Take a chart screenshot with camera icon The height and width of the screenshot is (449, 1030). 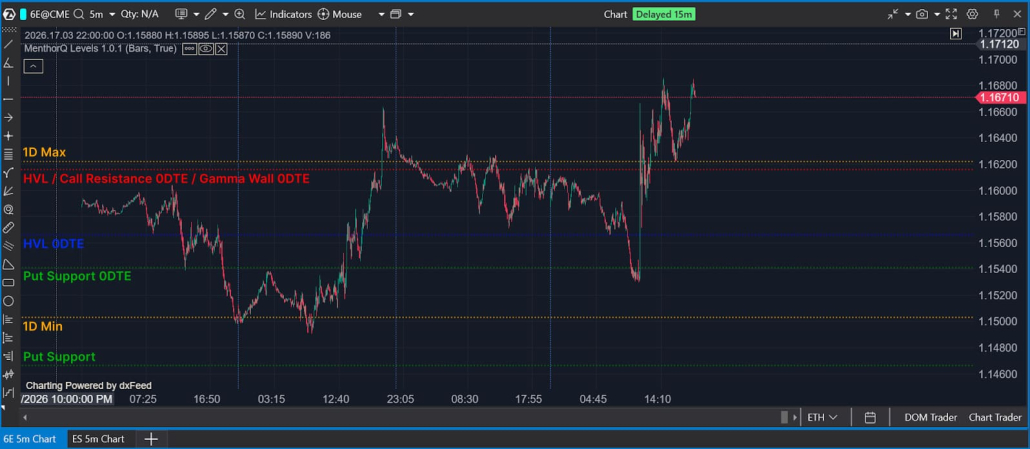pos(922,14)
